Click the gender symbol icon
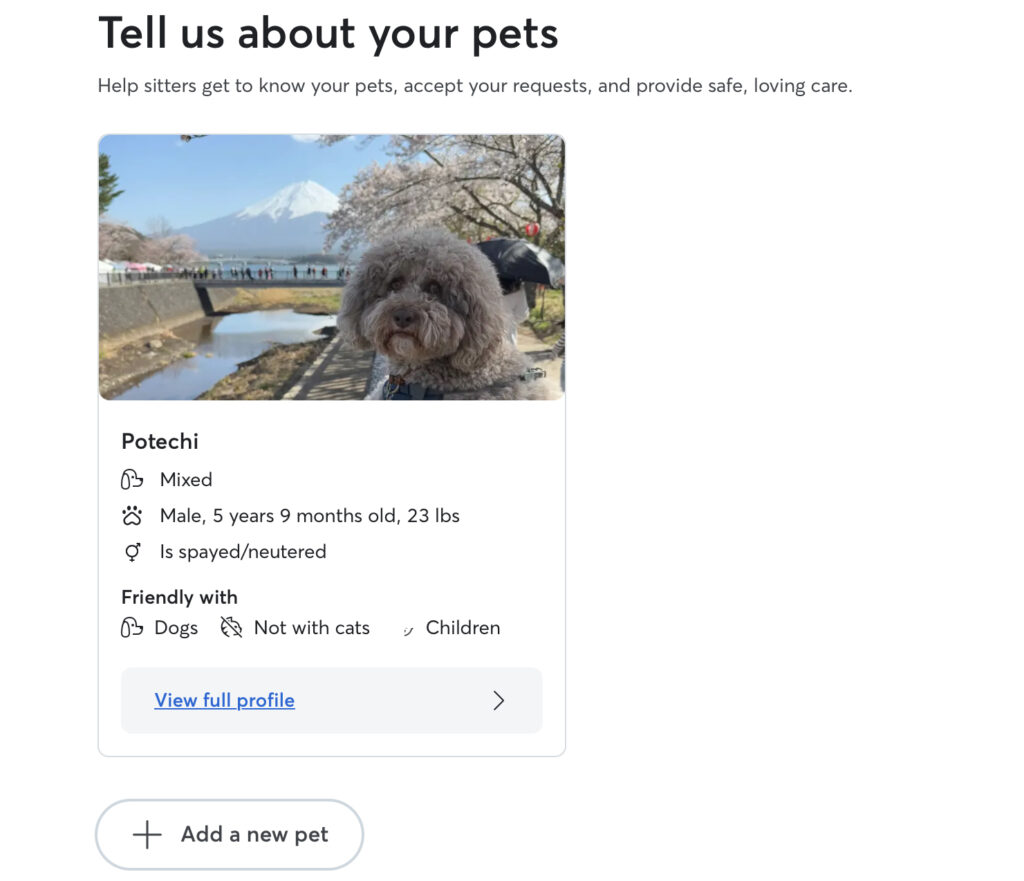The image size is (1024, 881). [132, 552]
